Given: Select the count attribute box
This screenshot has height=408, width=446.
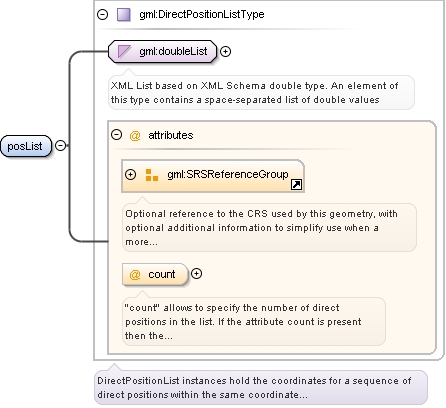Looking at the screenshot, I should click(155, 274).
